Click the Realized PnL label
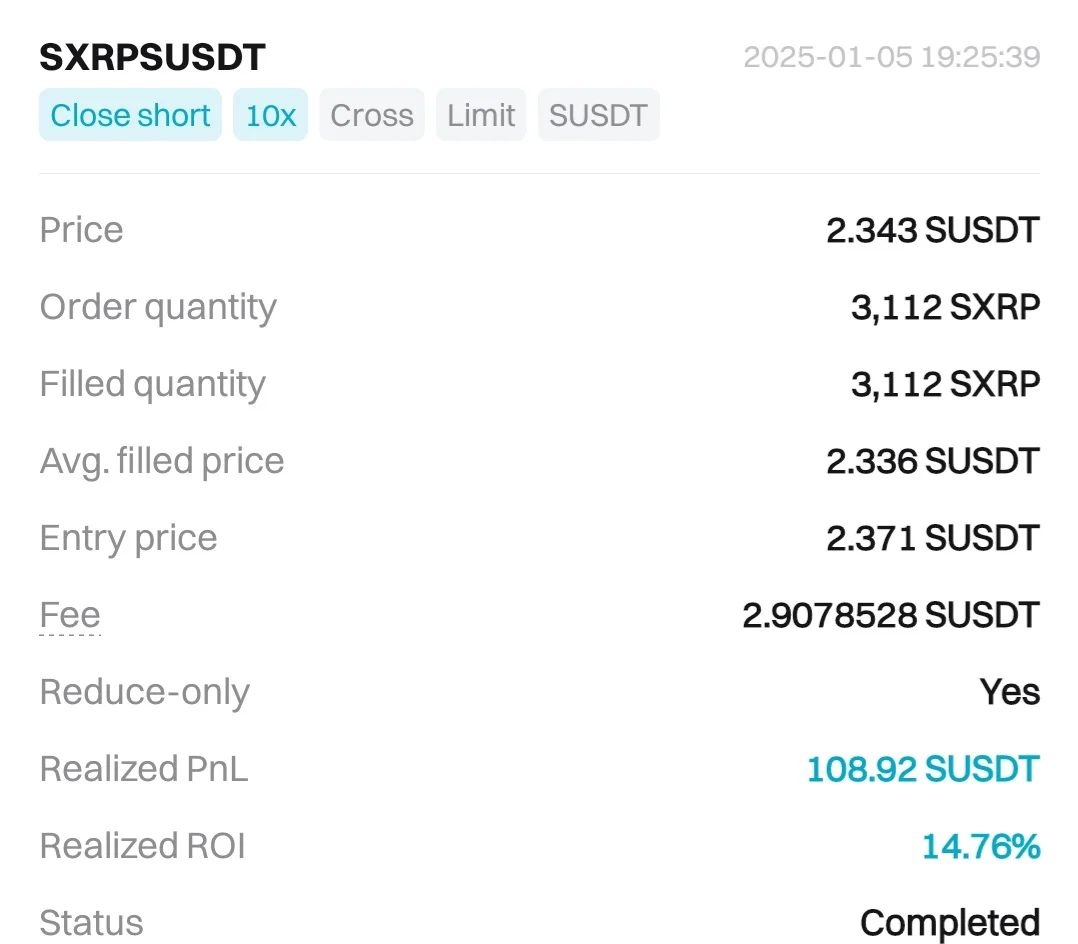This screenshot has height=944, width=1078. tap(144, 769)
